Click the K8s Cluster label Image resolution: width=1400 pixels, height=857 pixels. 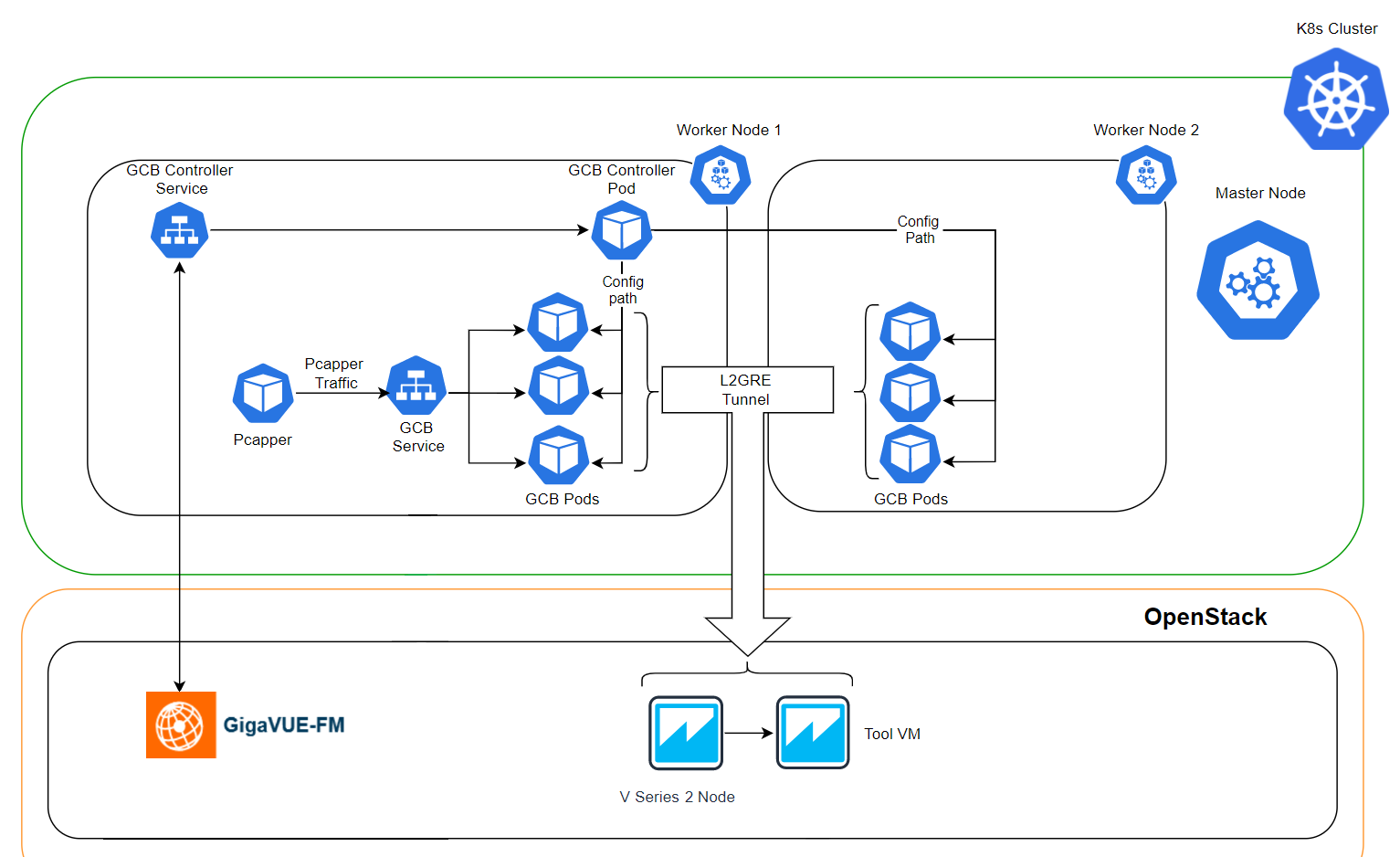[x=1337, y=28]
